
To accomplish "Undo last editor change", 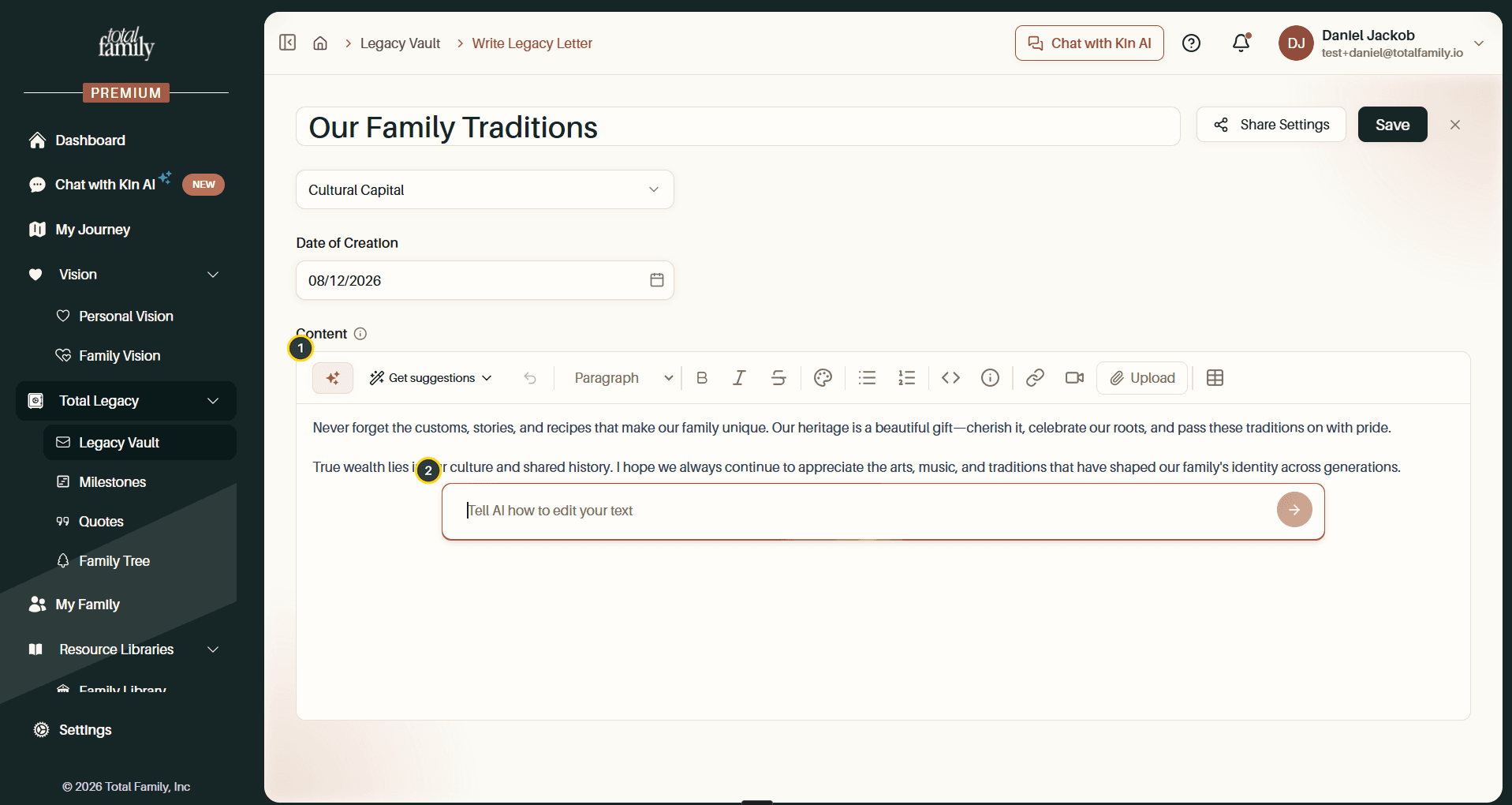I will click(x=530, y=378).
